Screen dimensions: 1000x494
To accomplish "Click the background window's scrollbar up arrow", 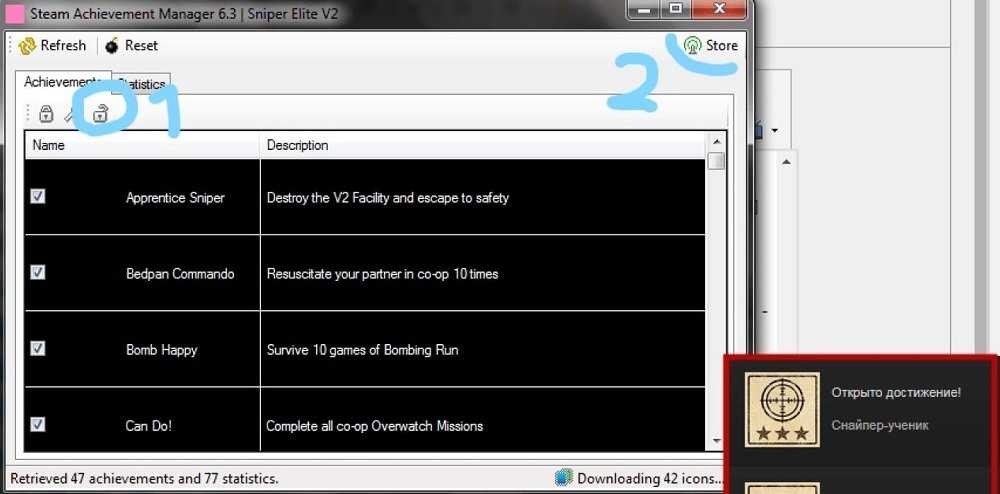I will (x=786, y=162).
